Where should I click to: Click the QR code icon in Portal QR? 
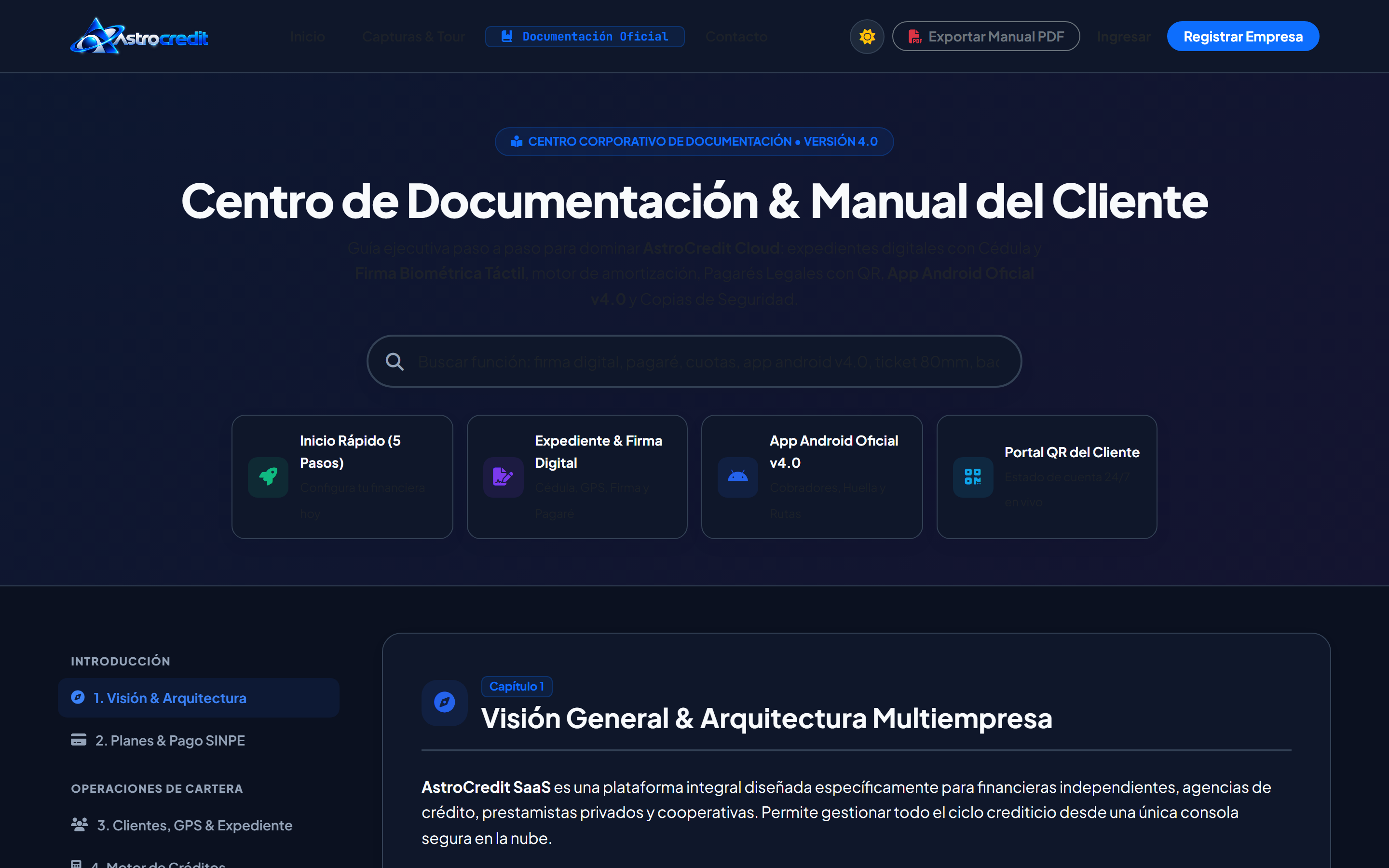[973, 476]
